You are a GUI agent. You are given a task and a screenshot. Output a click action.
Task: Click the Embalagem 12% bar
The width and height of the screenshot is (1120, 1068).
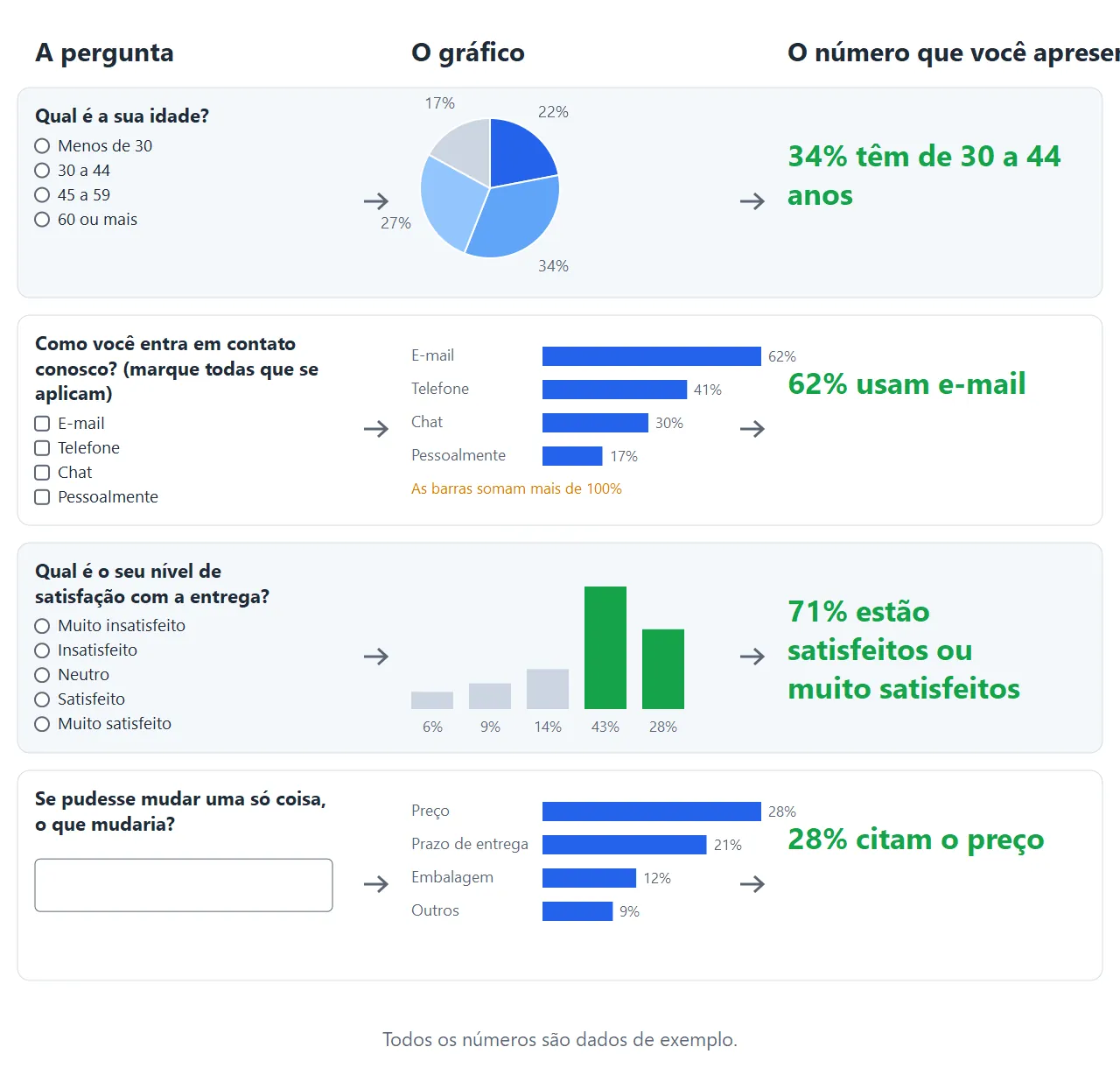589,878
